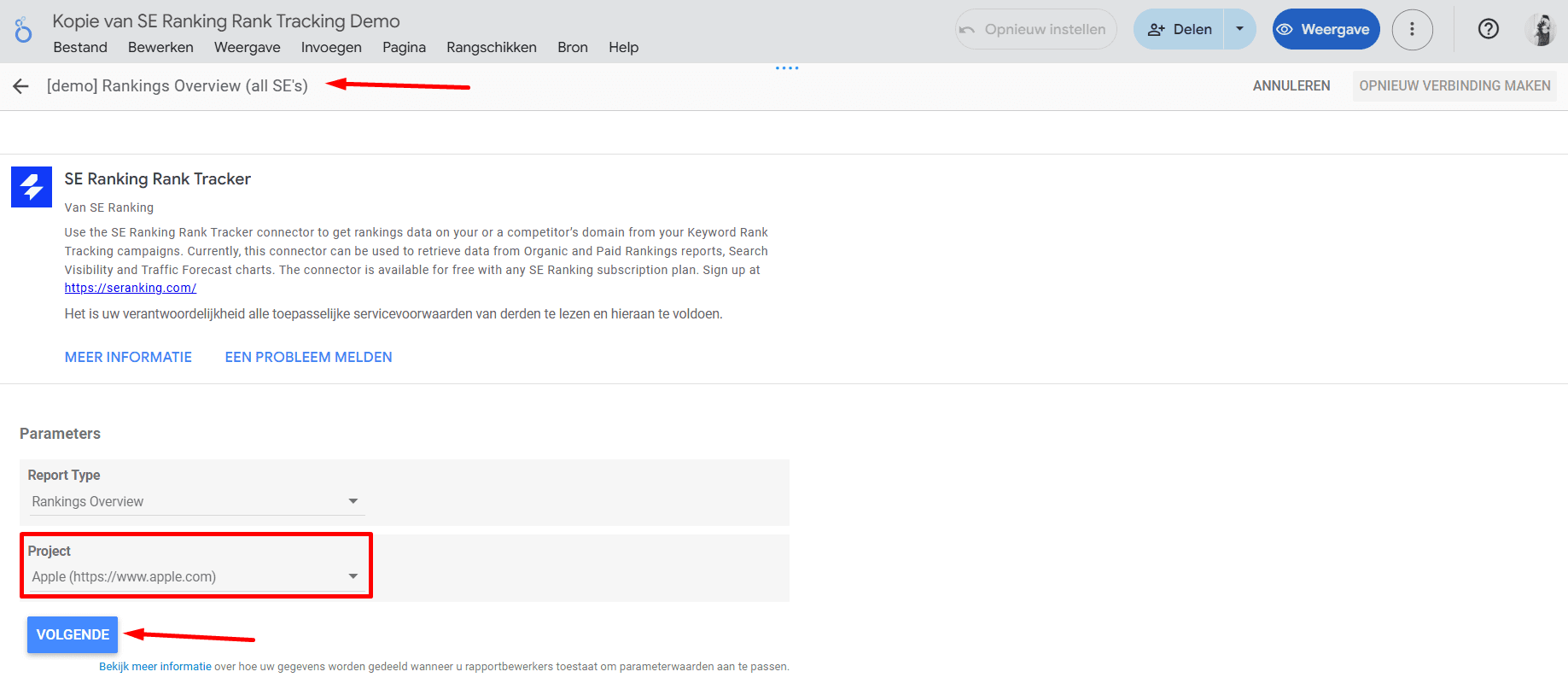
Task: Click OPNIEUW VERBINDING MAKEN button
Action: tap(1454, 86)
